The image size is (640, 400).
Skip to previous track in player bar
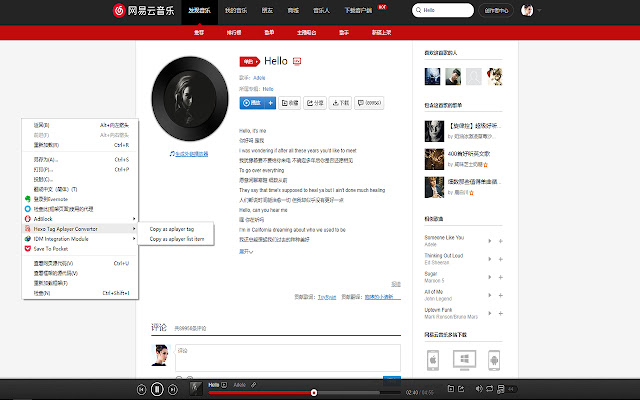tap(141, 389)
